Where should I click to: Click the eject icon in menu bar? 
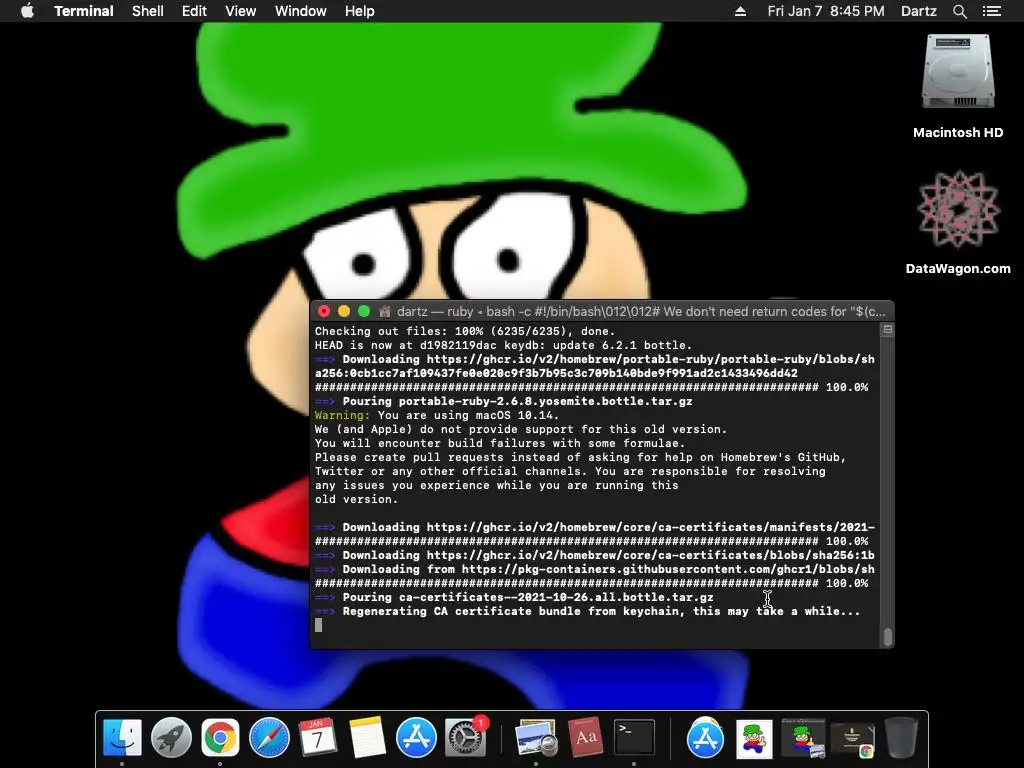coord(740,11)
